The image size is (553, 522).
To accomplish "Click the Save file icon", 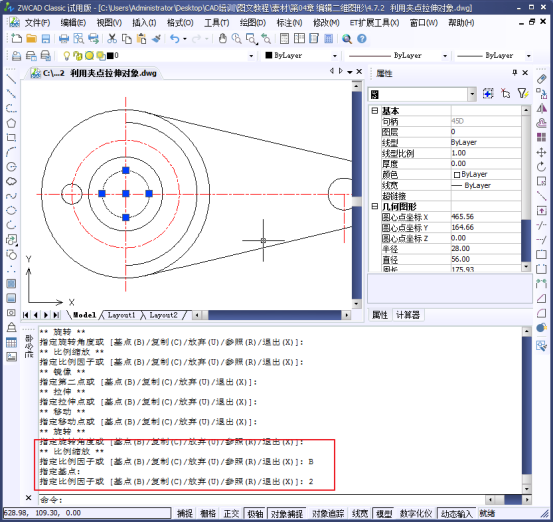I will pyautogui.click(x=46, y=38).
